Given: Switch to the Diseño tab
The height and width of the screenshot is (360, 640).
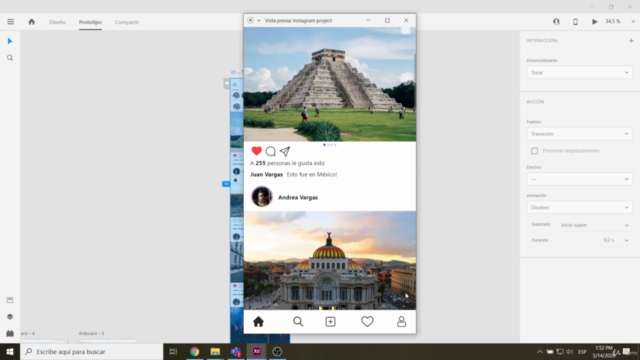Looking at the screenshot, I should (57, 22).
